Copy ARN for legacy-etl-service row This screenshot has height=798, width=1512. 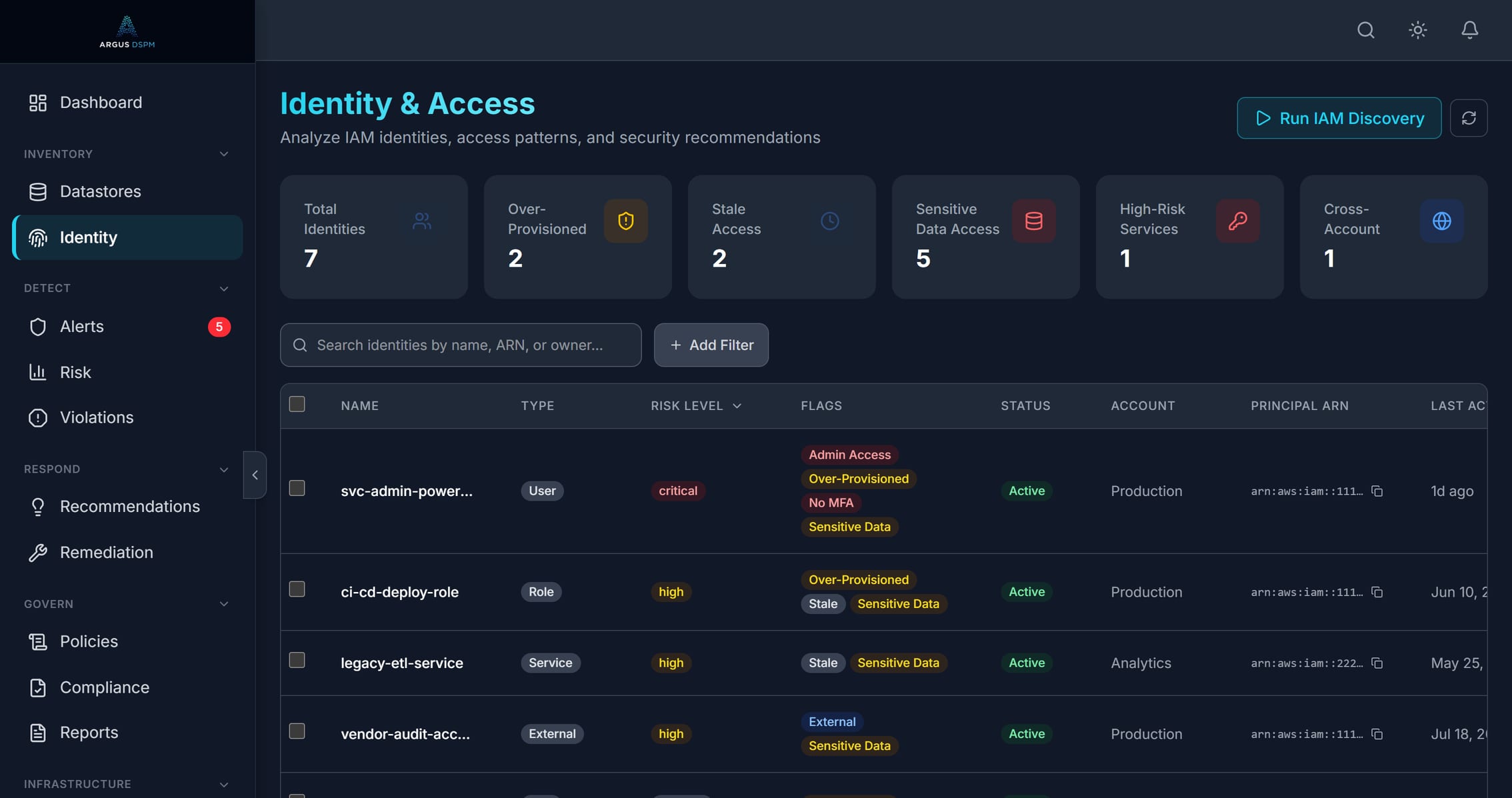[1377, 663]
